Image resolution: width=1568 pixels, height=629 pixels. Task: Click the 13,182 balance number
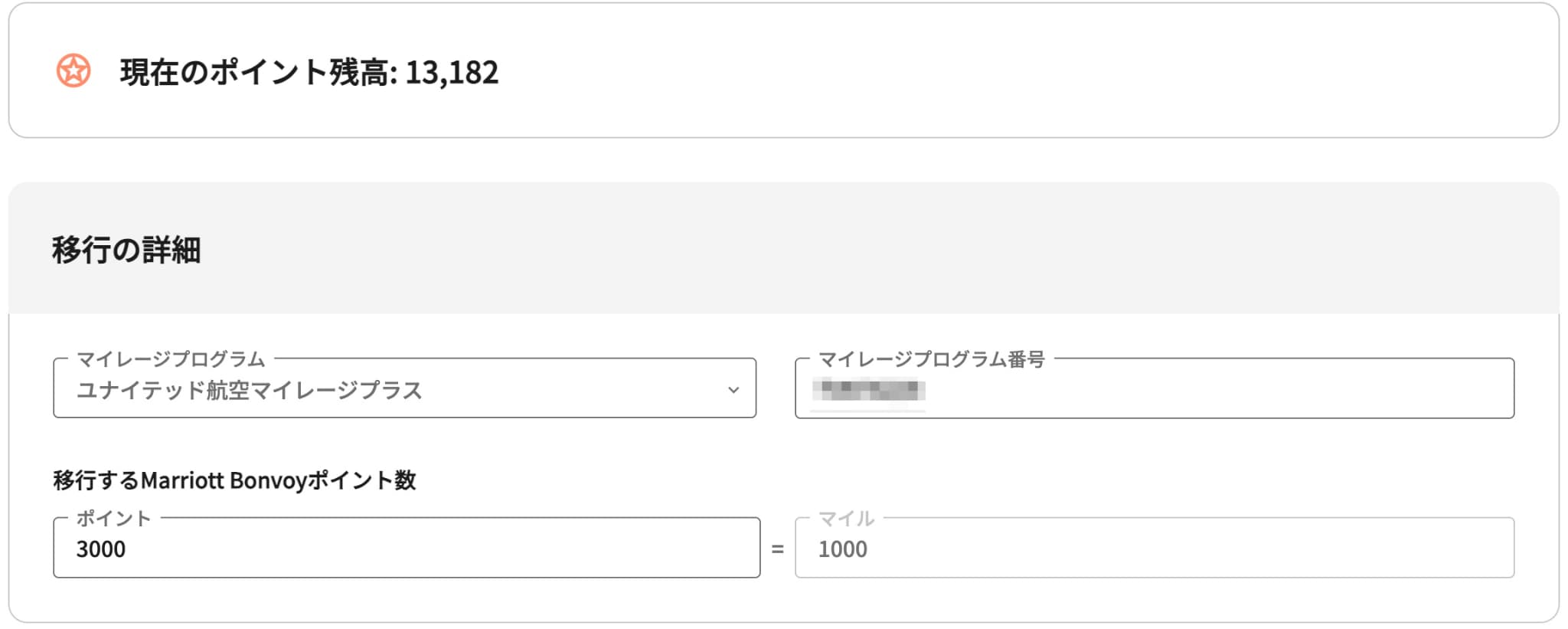[x=452, y=73]
